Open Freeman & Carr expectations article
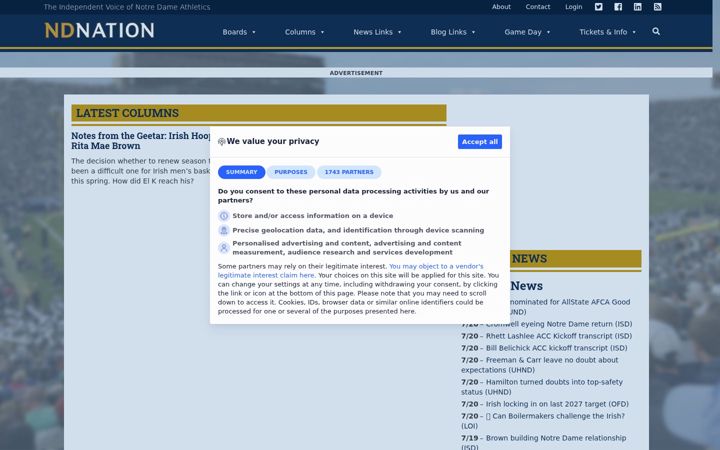 pyautogui.click(x=540, y=365)
